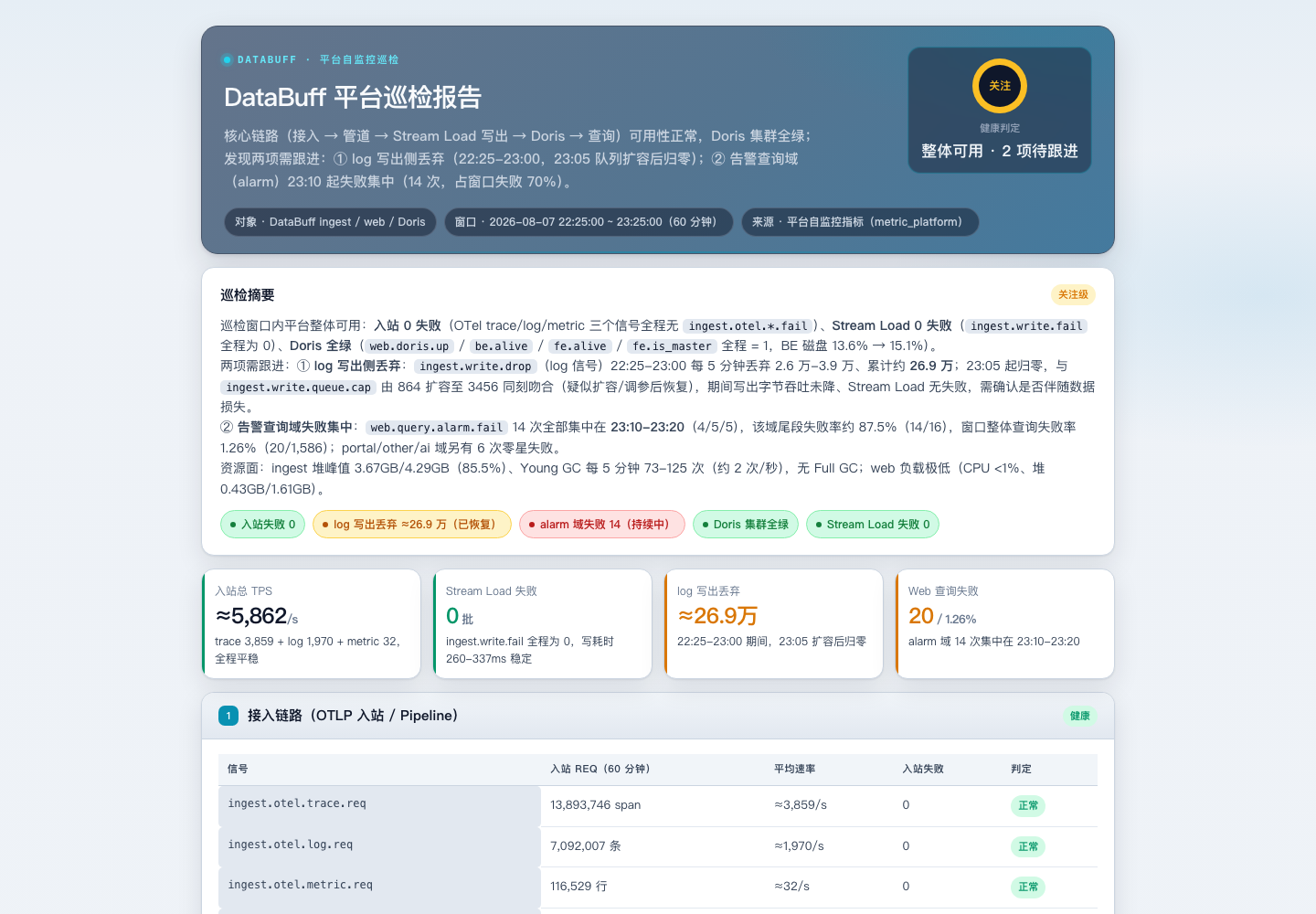Click the 巡检摘要 heading
This screenshot has width=1316, height=914.
(x=248, y=295)
